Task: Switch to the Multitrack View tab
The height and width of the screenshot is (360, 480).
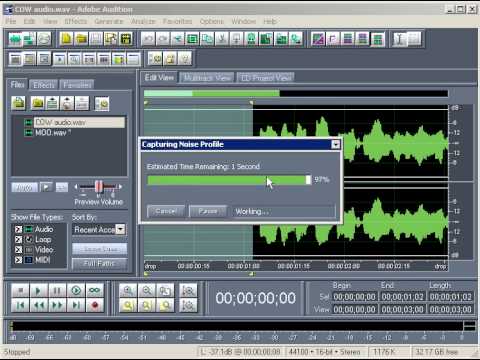Action: (x=207, y=78)
